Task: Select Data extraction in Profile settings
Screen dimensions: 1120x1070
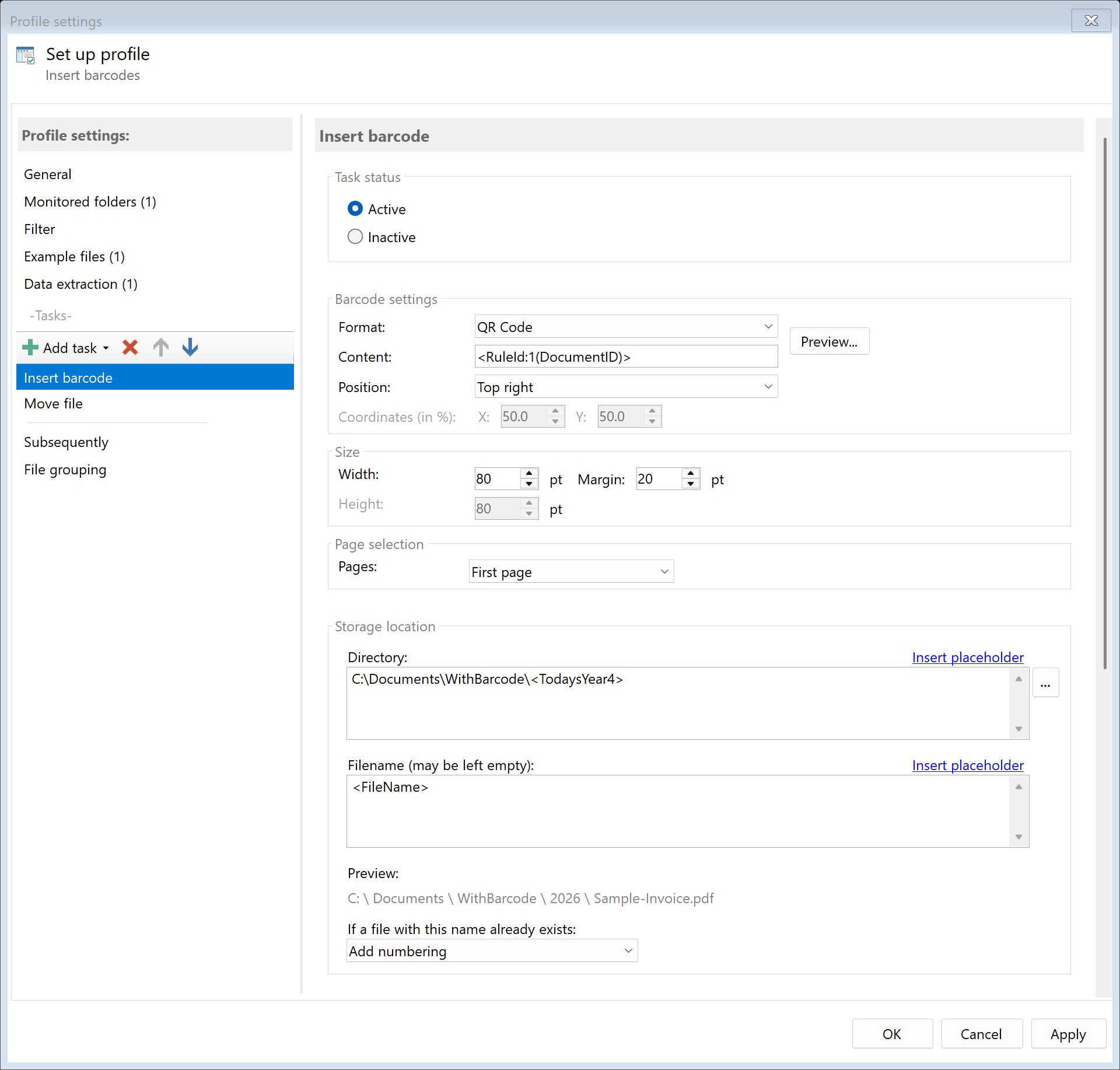Action: (x=80, y=284)
